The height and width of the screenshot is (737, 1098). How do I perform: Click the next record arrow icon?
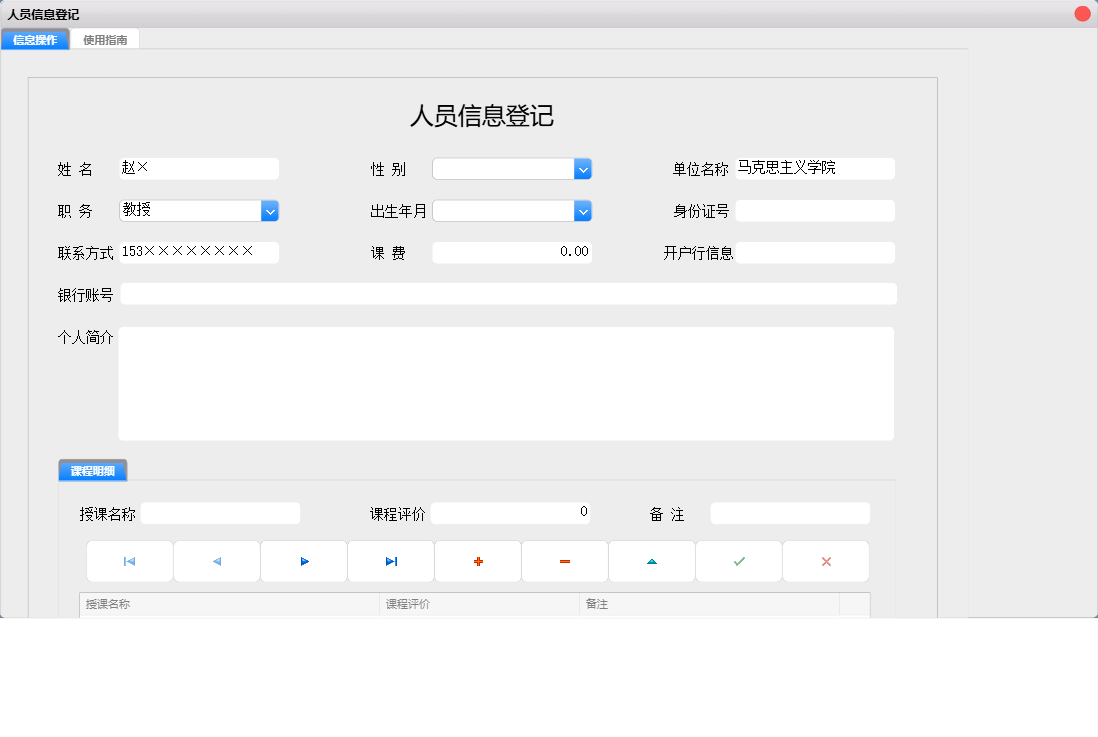tap(303, 561)
